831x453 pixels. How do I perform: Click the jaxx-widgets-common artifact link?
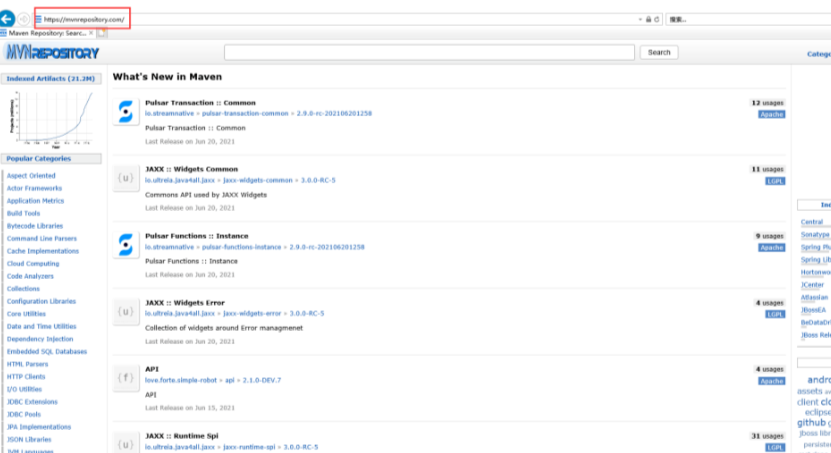point(258,180)
